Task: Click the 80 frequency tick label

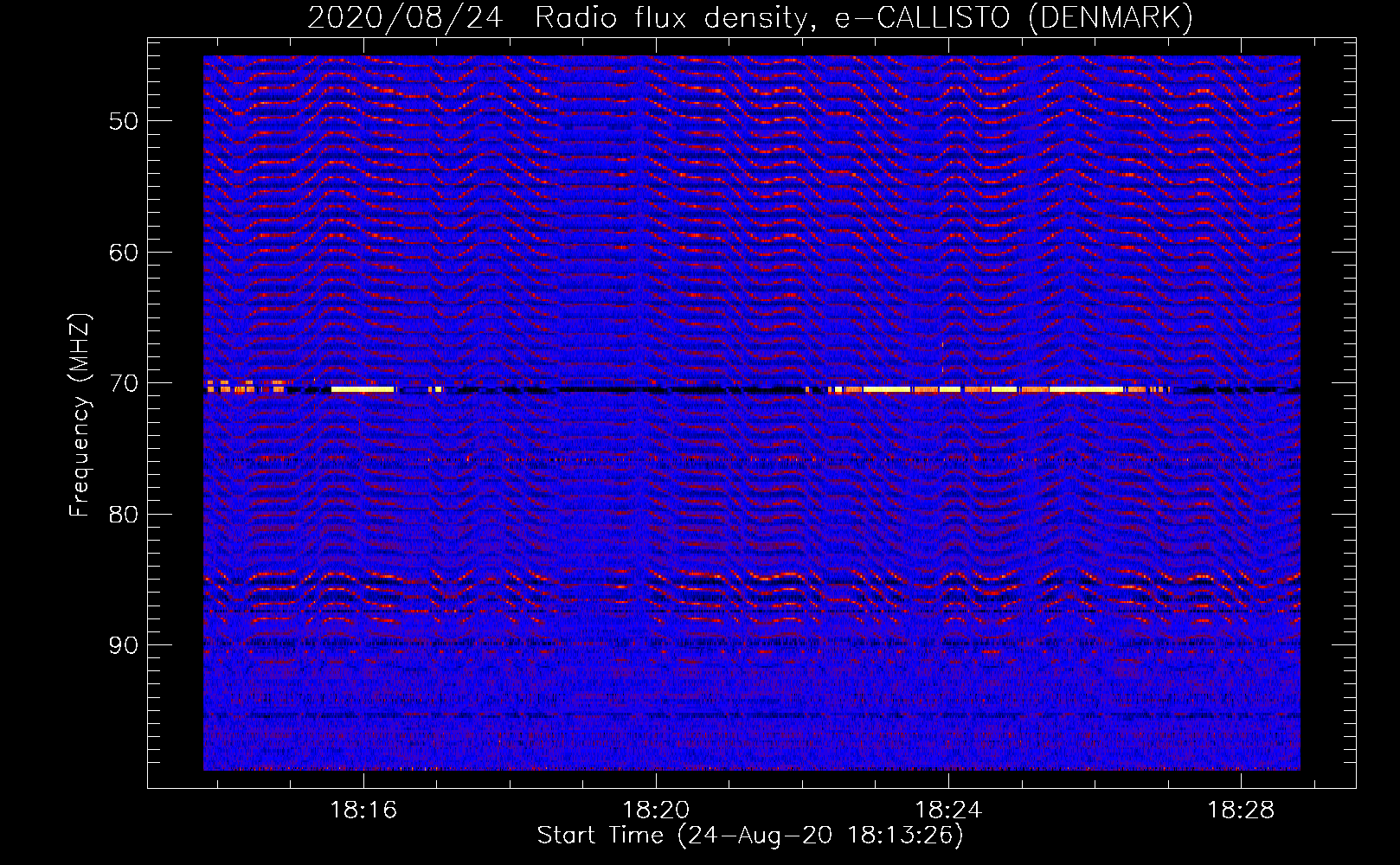Action: [x=124, y=515]
